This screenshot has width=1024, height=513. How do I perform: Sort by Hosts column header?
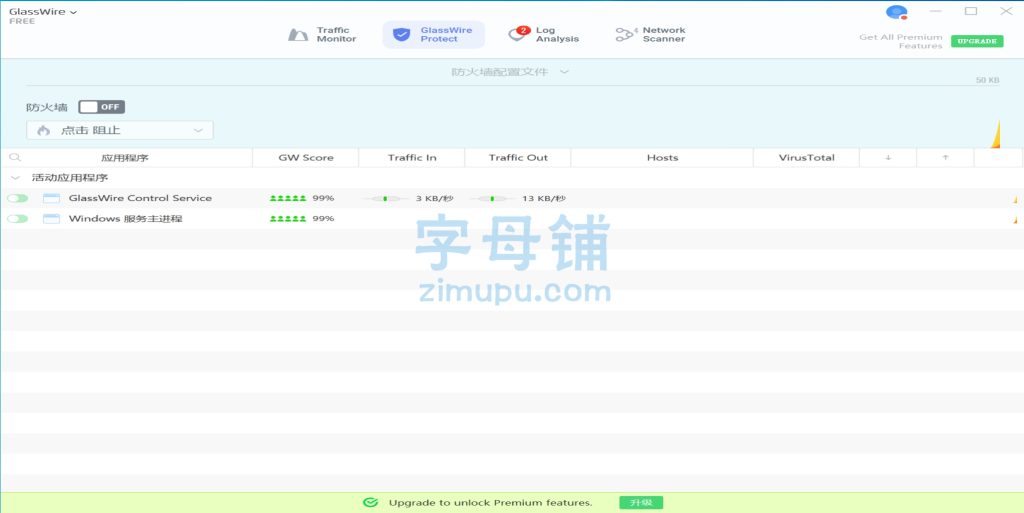(662, 157)
